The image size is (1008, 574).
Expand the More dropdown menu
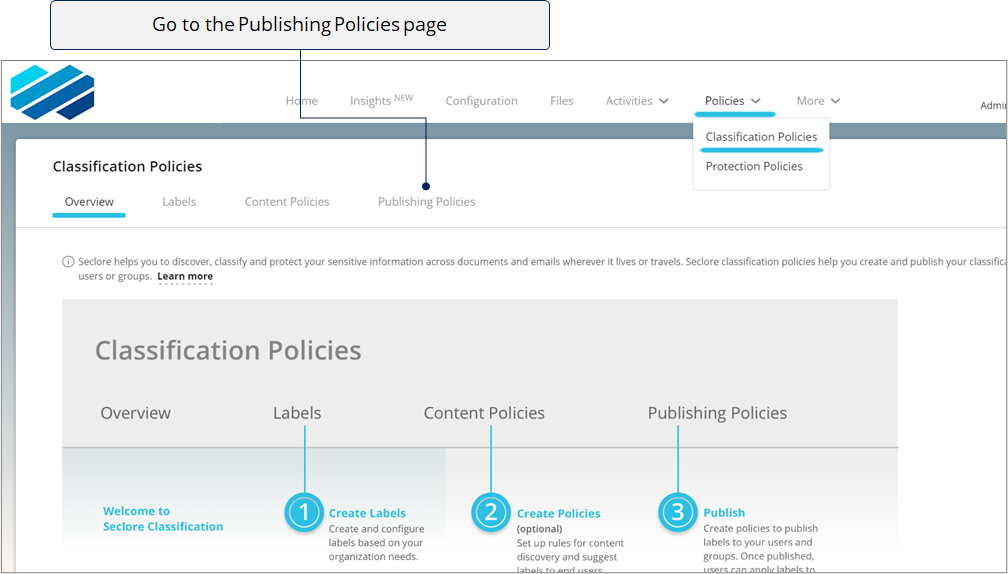tap(817, 101)
